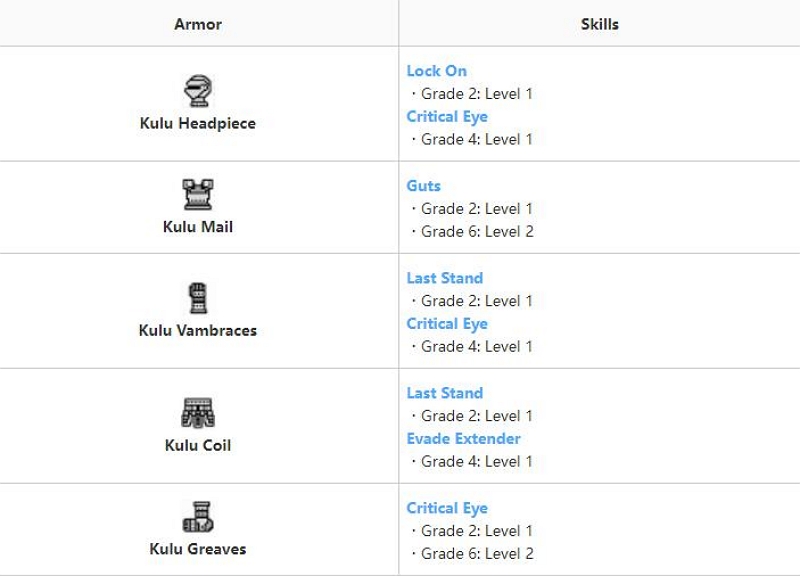Open the Lock On skill link
The width and height of the screenshot is (800, 576).
tap(436, 71)
